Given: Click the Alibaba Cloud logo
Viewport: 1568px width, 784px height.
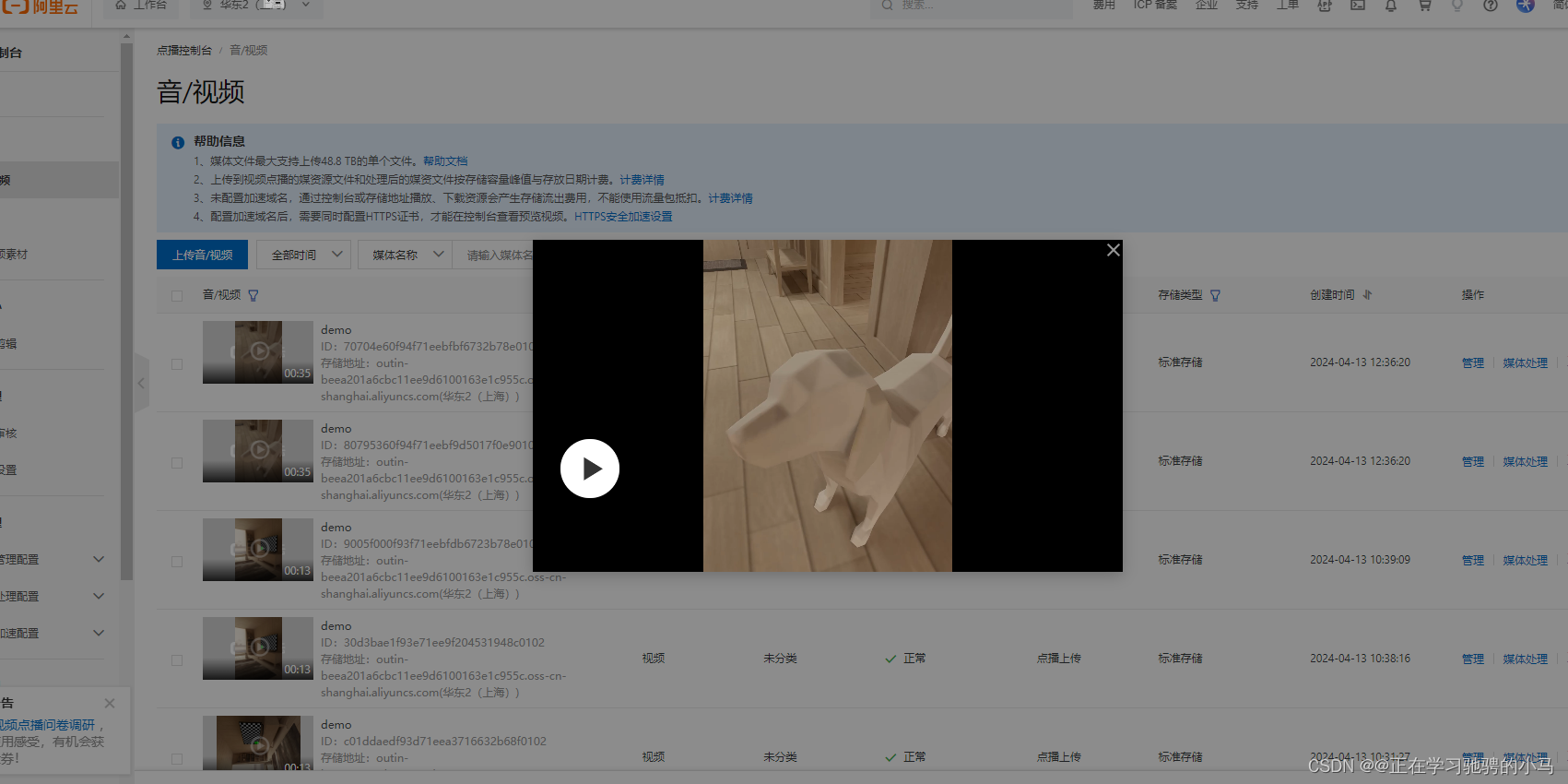Looking at the screenshot, I should pos(40,6).
